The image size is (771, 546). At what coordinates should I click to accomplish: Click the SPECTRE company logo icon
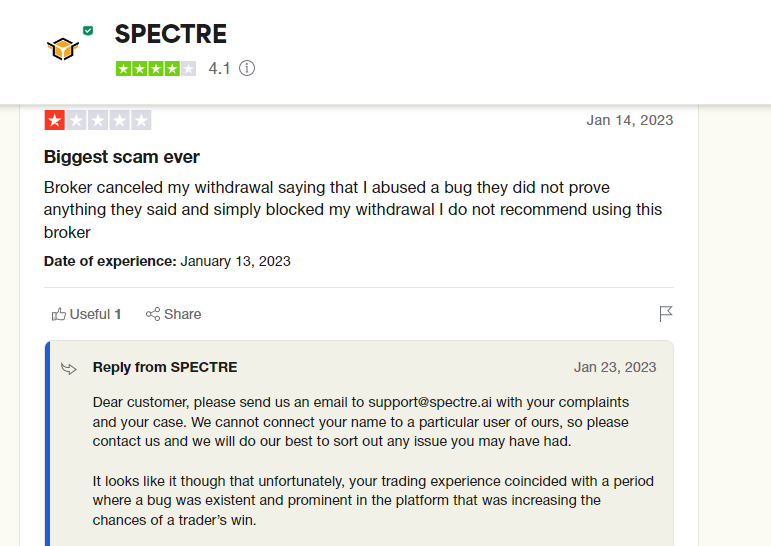(x=63, y=49)
